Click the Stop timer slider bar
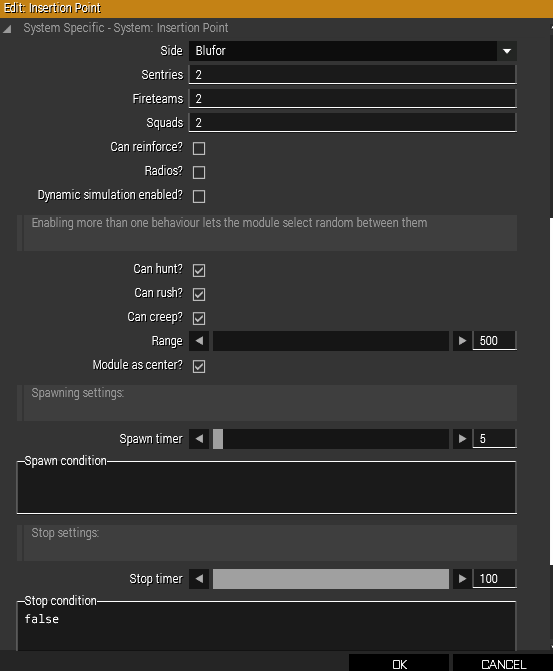Image resolution: width=553 pixels, height=671 pixels. point(331,579)
